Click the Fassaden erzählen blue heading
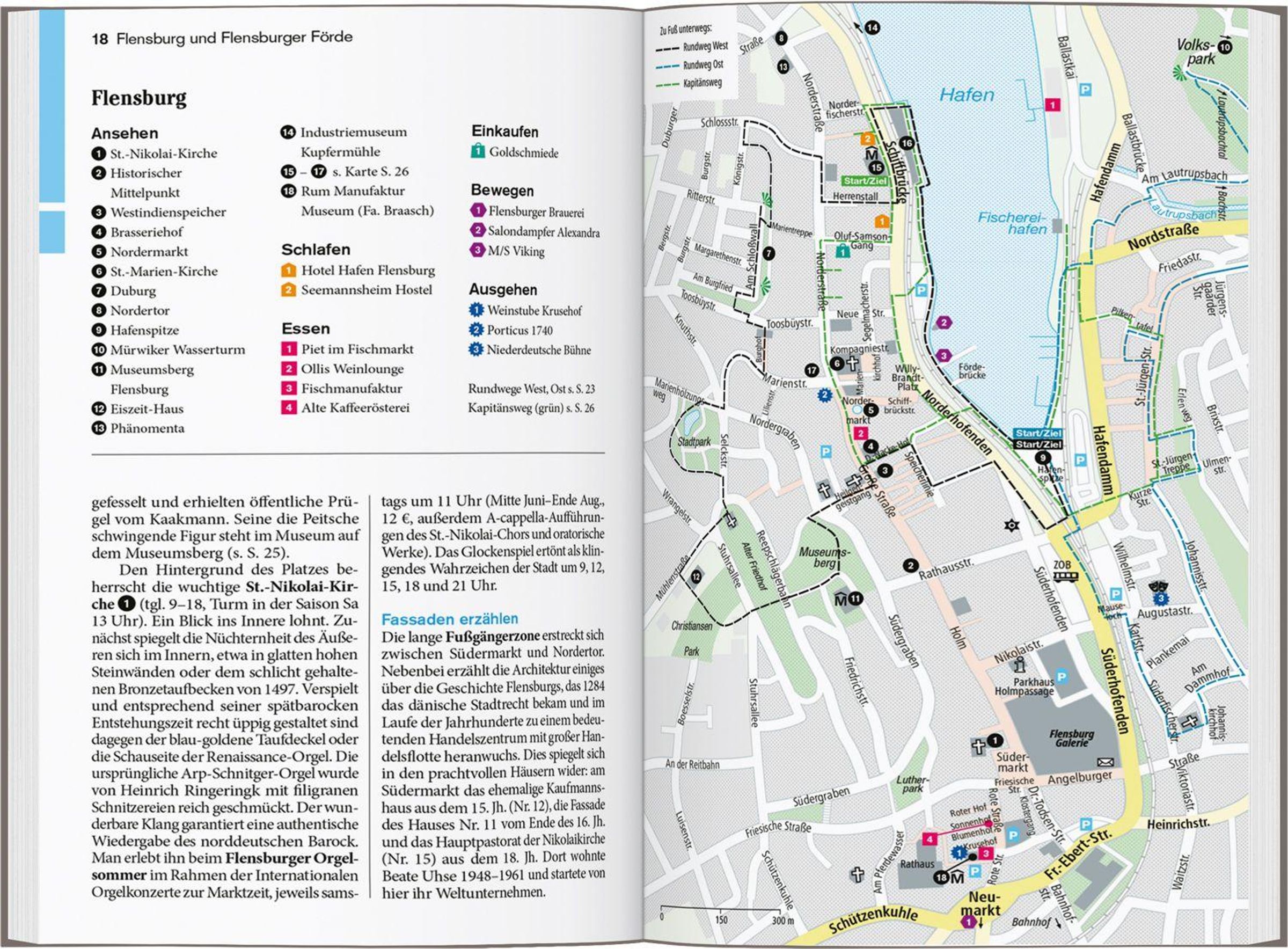 pos(450,619)
